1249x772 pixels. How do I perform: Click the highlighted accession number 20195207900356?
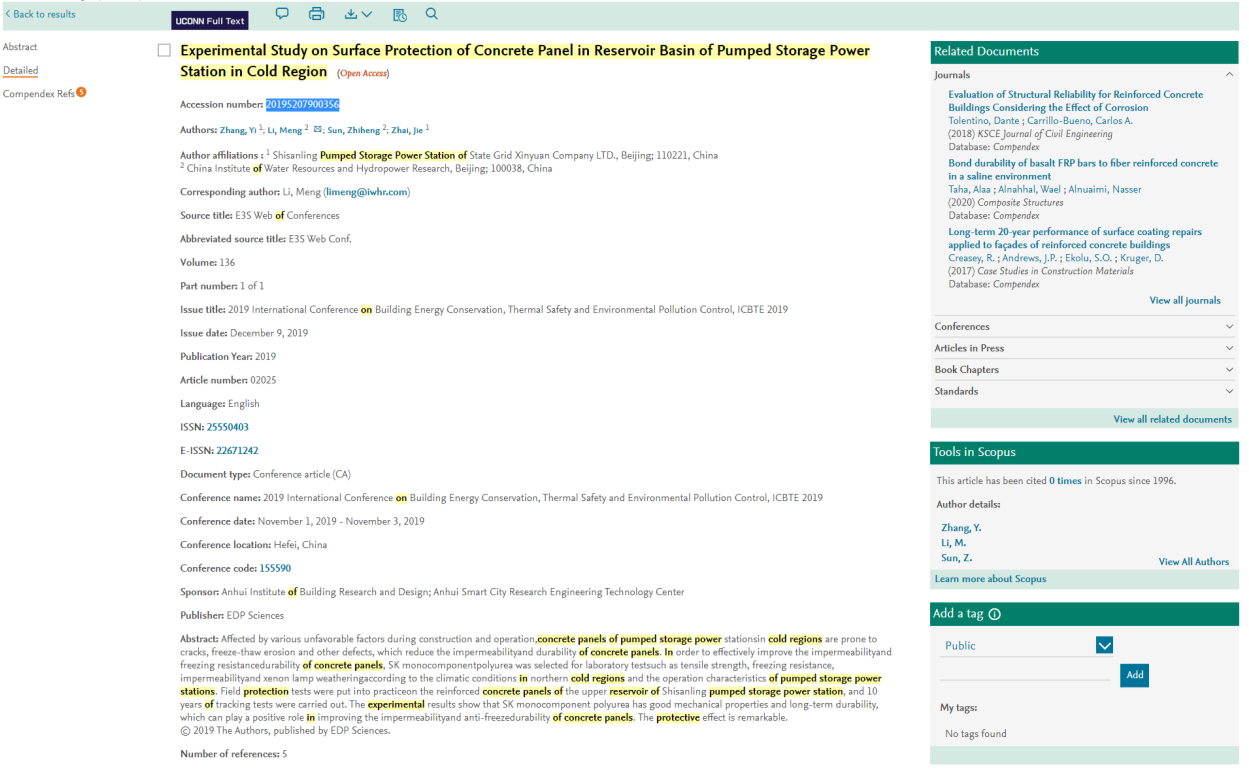(303, 105)
